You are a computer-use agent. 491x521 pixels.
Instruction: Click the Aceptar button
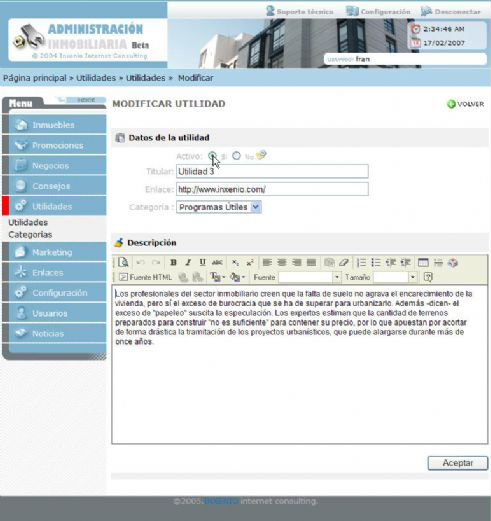pyautogui.click(x=458, y=463)
